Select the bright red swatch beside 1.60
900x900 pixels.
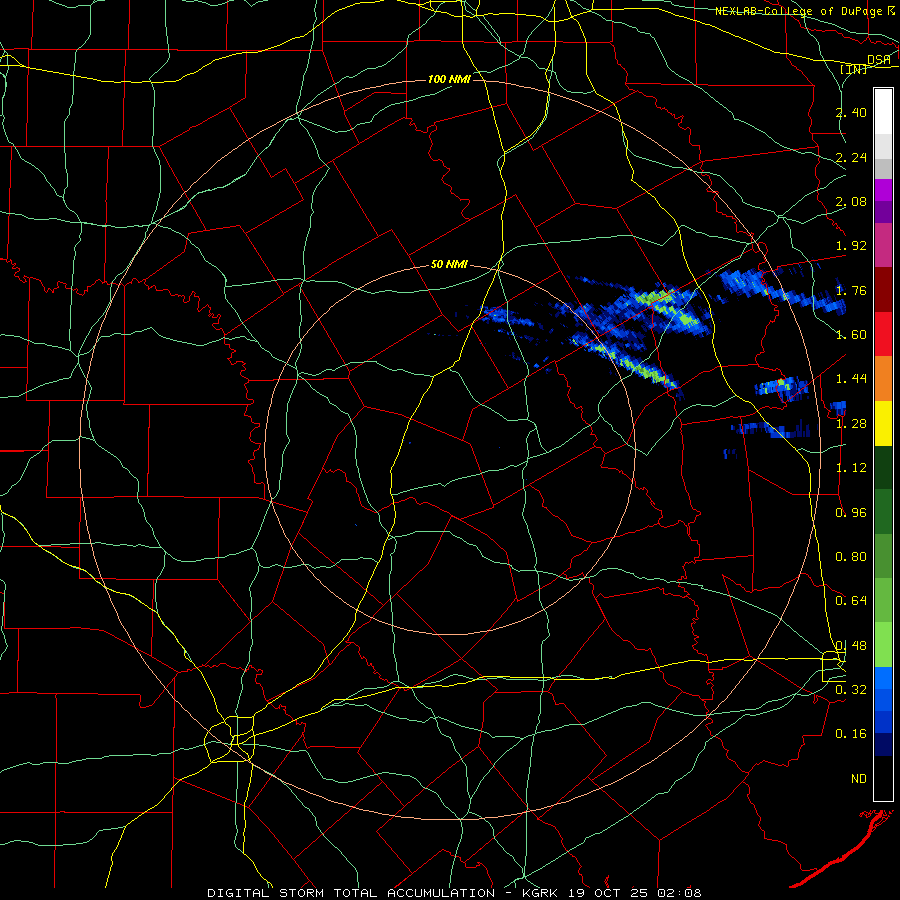point(883,335)
